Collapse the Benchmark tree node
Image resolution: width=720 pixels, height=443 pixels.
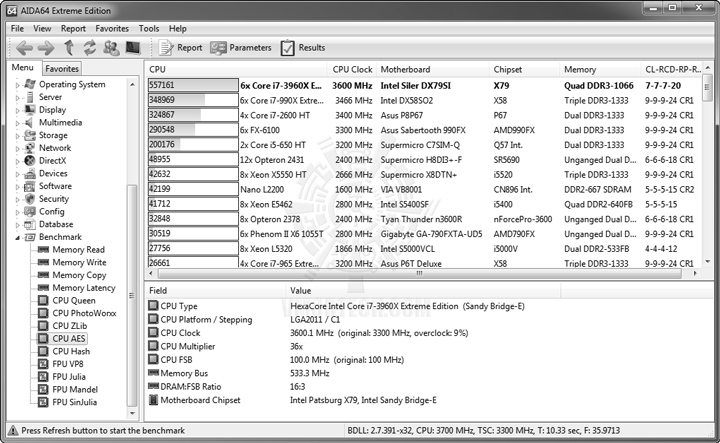[x=17, y=237]
